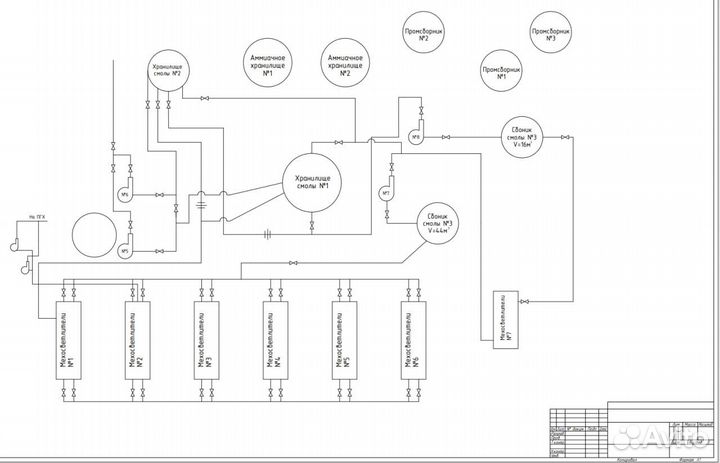Screen dimensions: 720x463
Task: Select pump symbol №5
Action: [x=125, y=251]
